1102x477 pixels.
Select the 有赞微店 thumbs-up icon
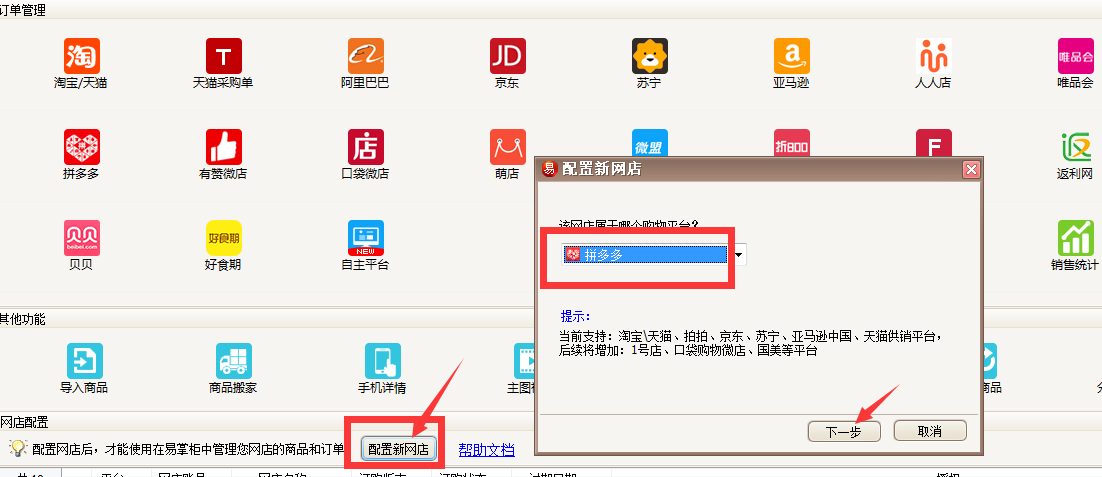coord(223,147)
